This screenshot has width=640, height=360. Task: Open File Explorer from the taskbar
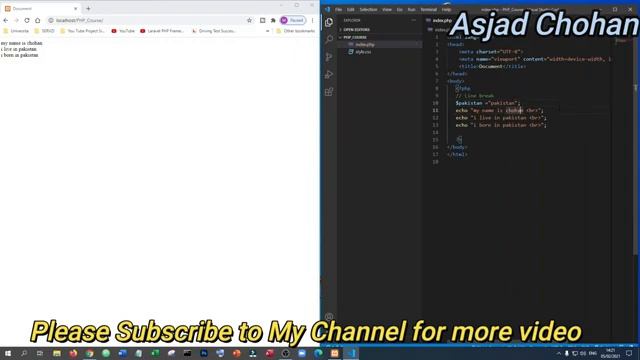[57, 353]
